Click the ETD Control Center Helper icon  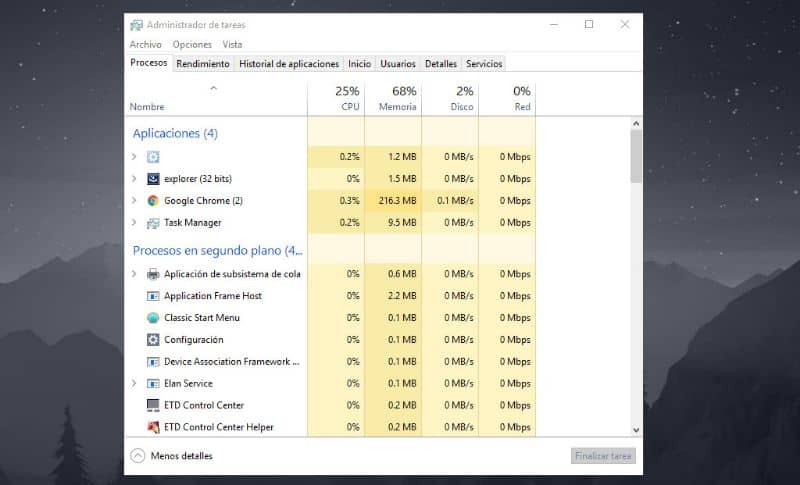point(153,427)
